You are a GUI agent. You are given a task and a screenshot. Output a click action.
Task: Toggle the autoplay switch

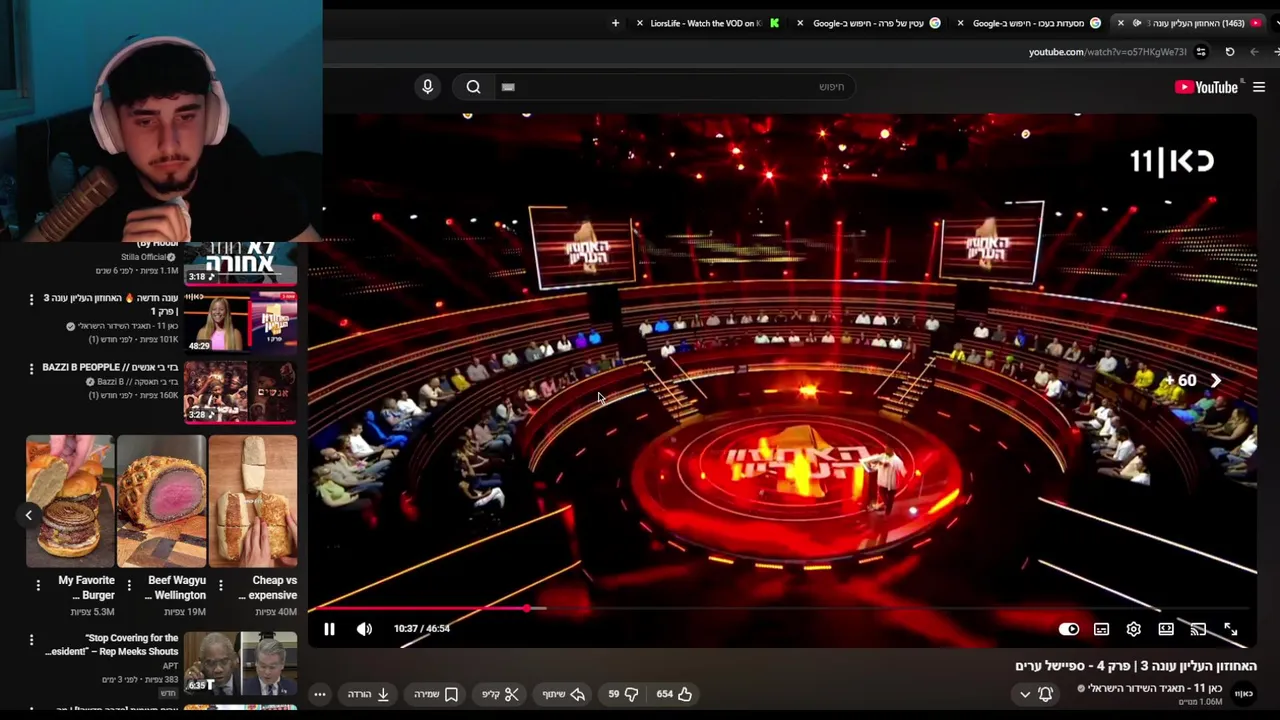click(x=1069, y=629)
